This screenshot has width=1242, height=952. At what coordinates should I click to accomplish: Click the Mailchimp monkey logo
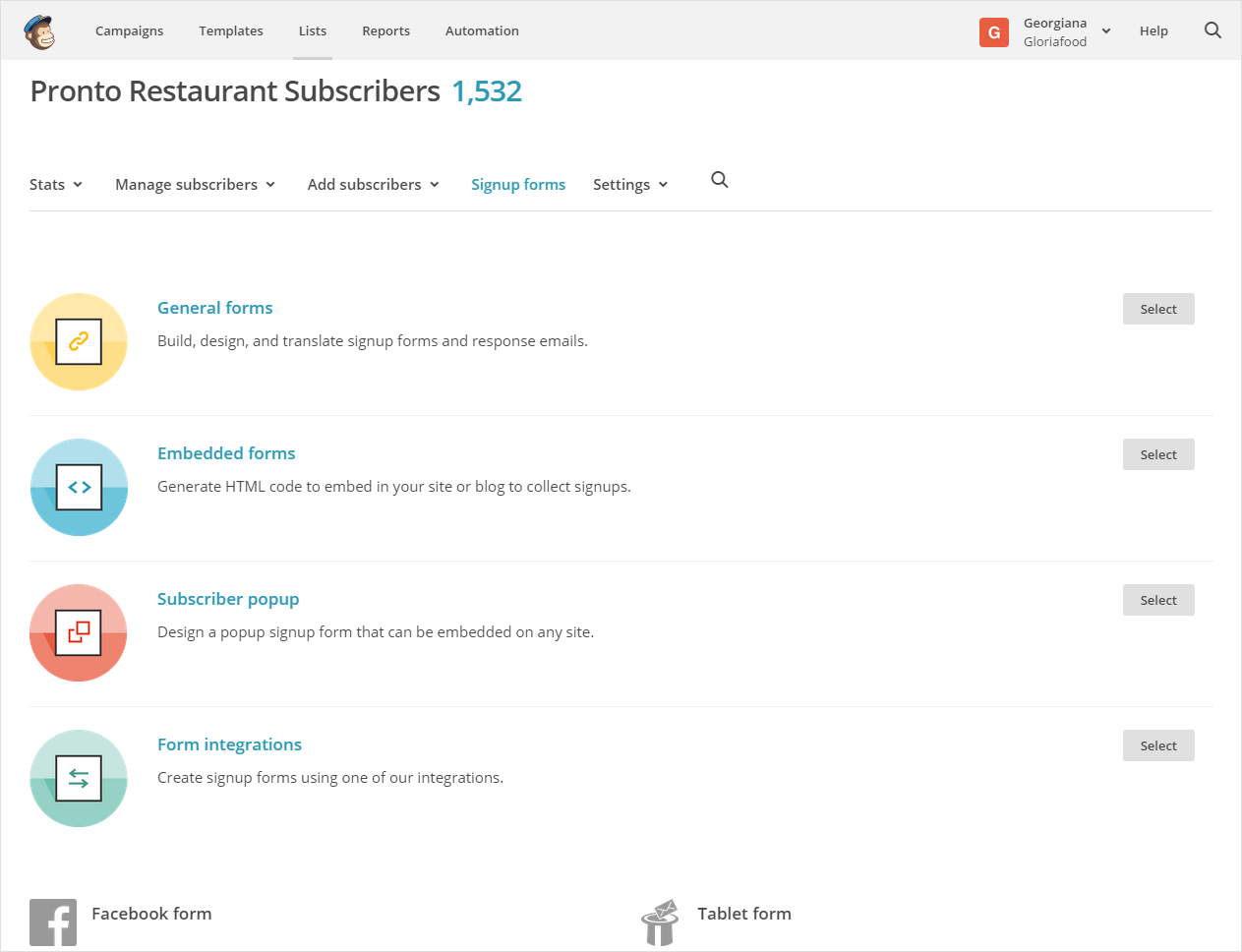click(x=39, y=31)
